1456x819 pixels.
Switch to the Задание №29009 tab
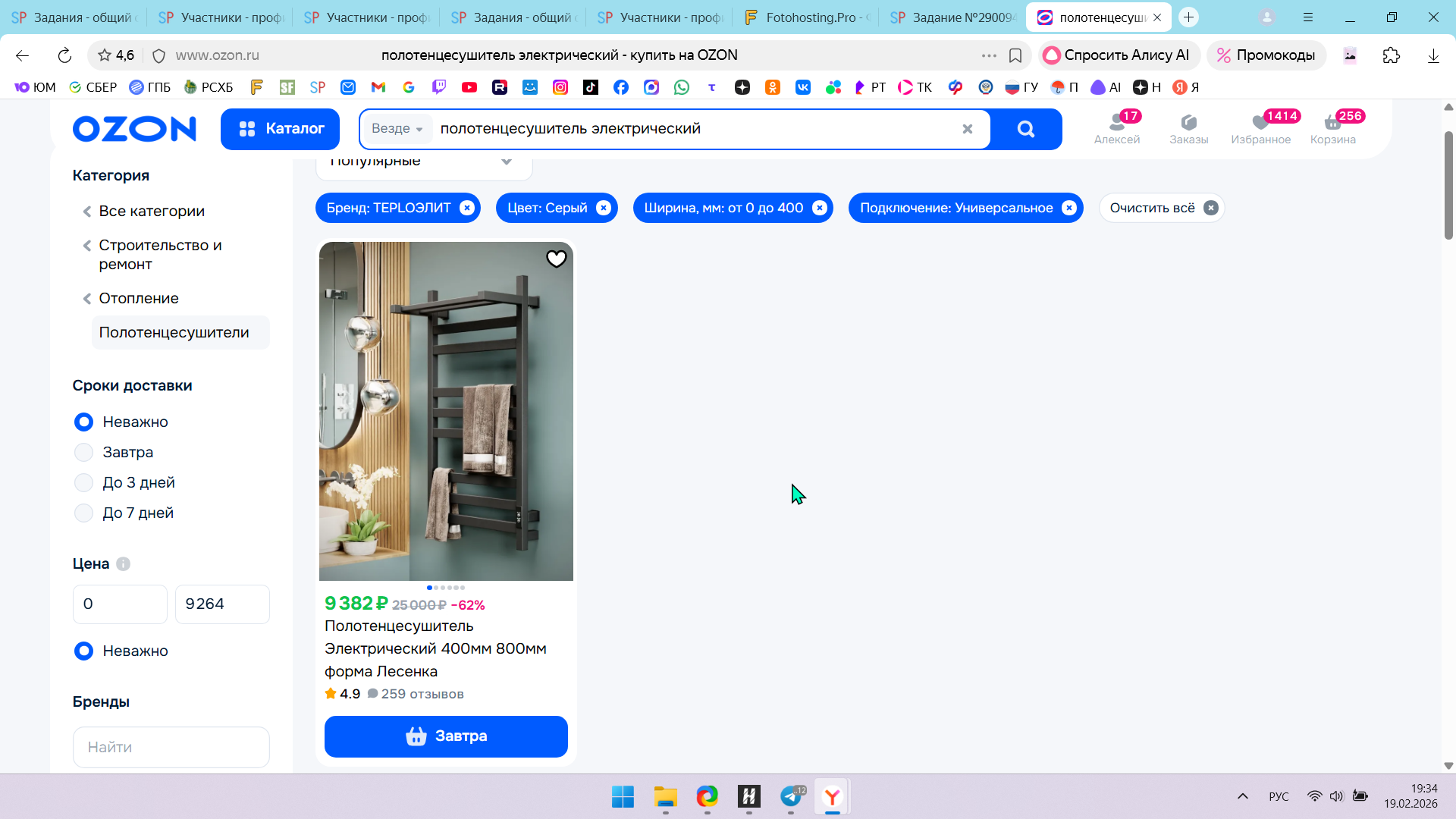click(954, 17)
